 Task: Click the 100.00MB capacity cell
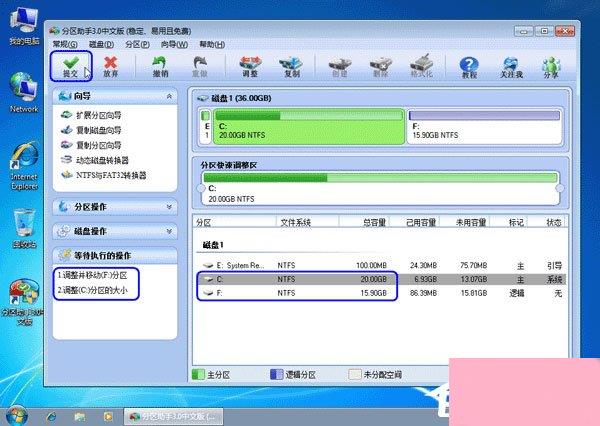pyautogui.click(x=371, y=265)
